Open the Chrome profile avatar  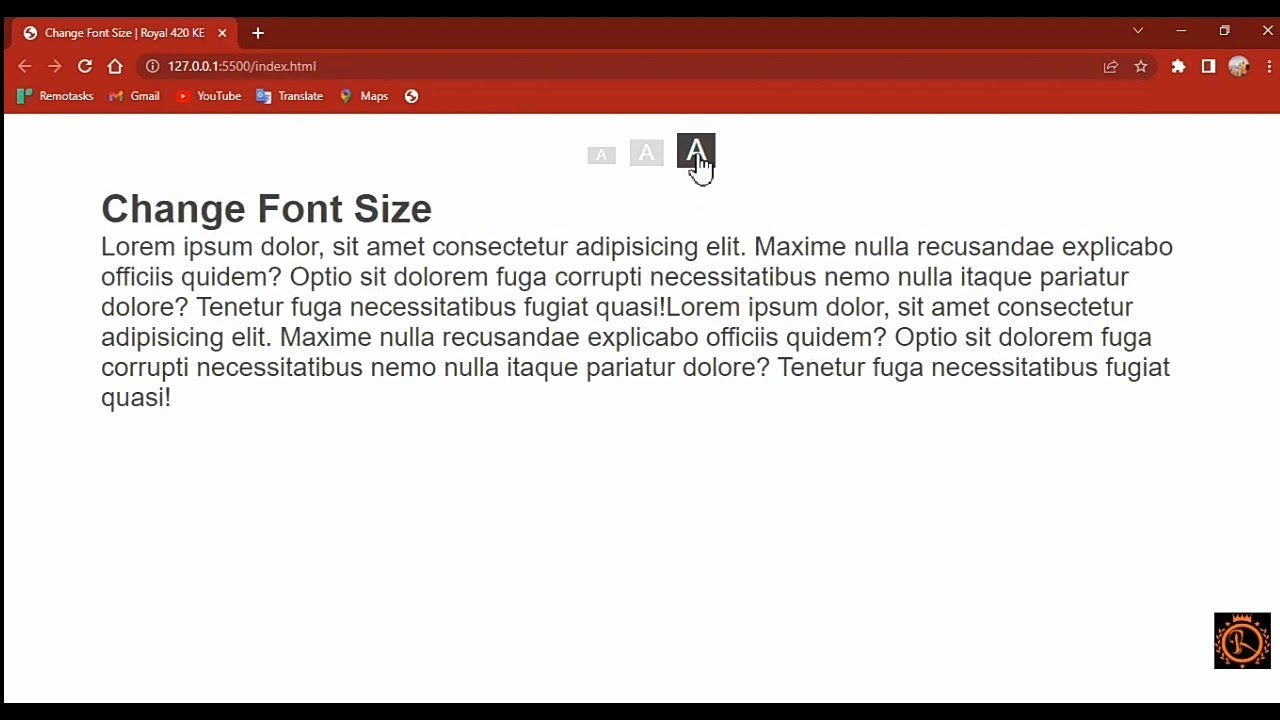pos(1239,66)
